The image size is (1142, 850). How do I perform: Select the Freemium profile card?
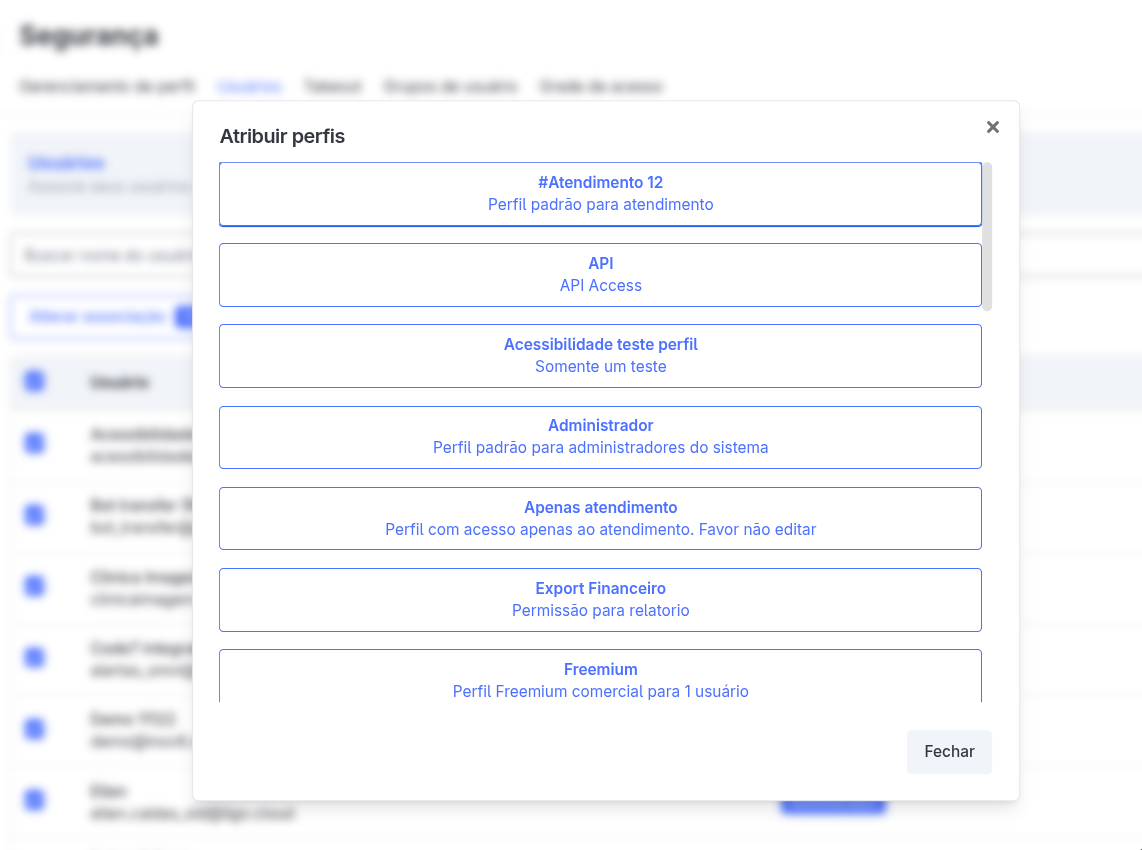tap(600, 678)
